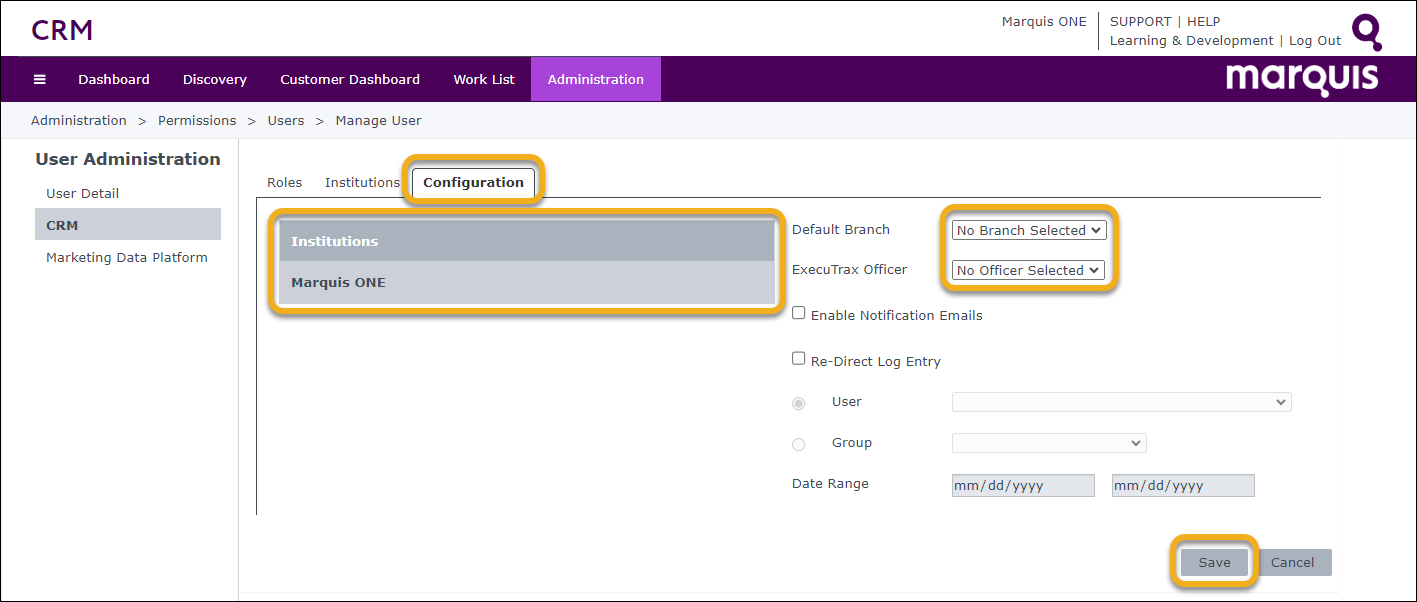The image size is (1417, 602).
Task: Click the Log Out link
Action: (1315, 41)
